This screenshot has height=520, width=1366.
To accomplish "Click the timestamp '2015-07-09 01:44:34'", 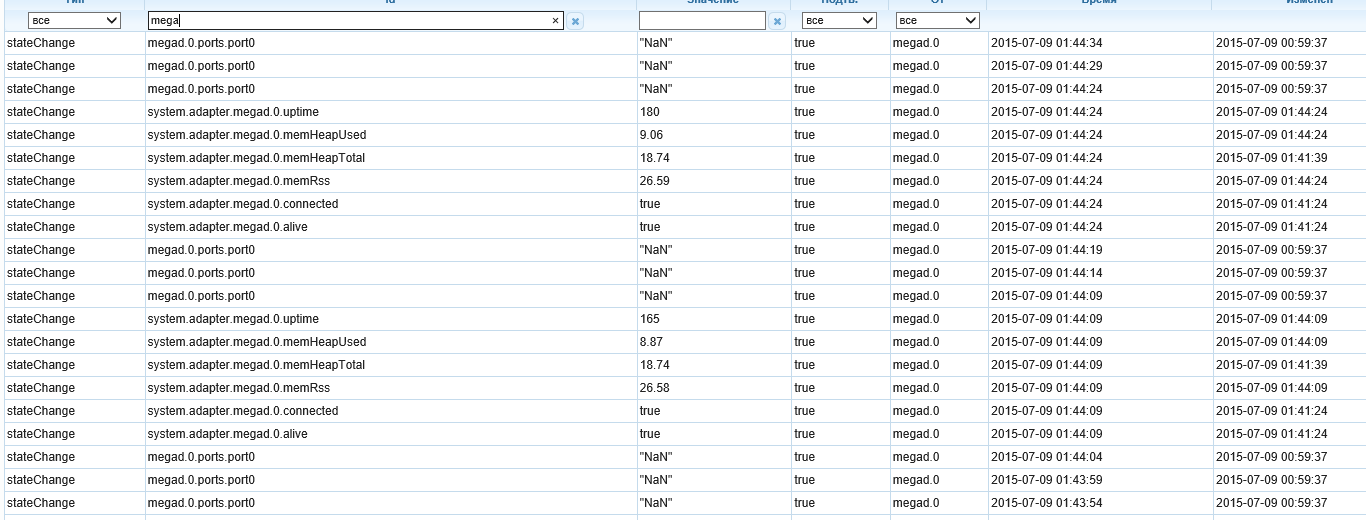I will (1046, 43).
